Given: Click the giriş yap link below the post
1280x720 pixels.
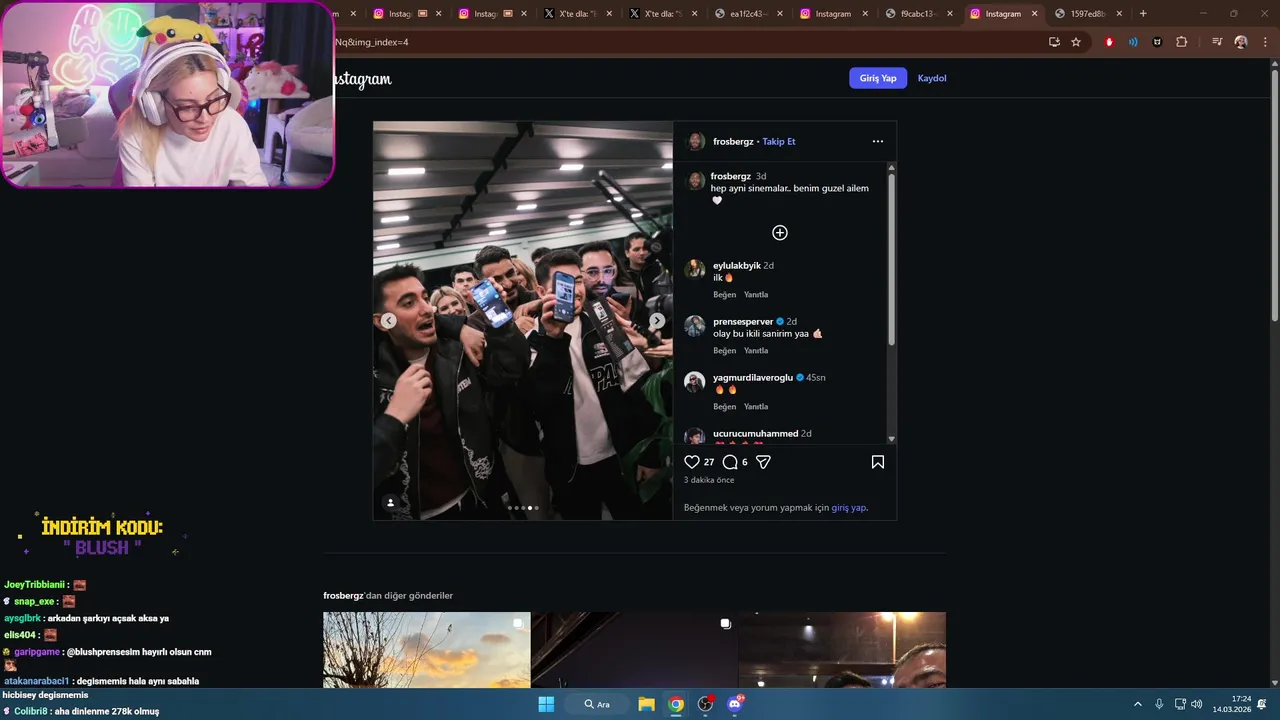Looking at the screenshot, I should coord(849,508).
